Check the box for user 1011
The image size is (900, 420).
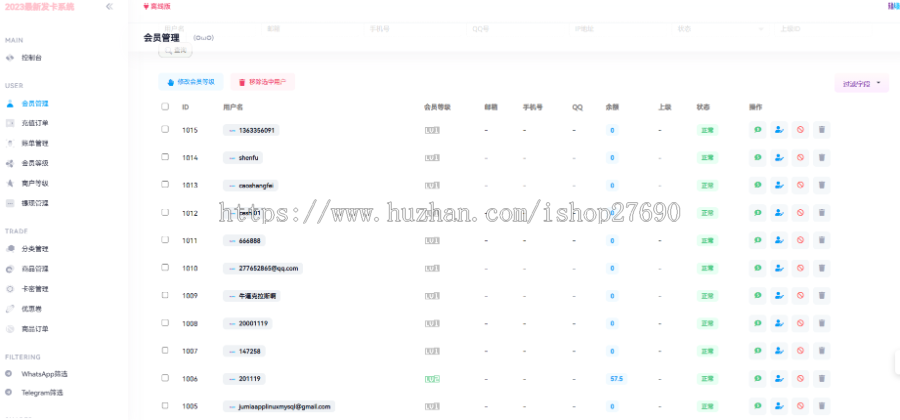[165, 239]
